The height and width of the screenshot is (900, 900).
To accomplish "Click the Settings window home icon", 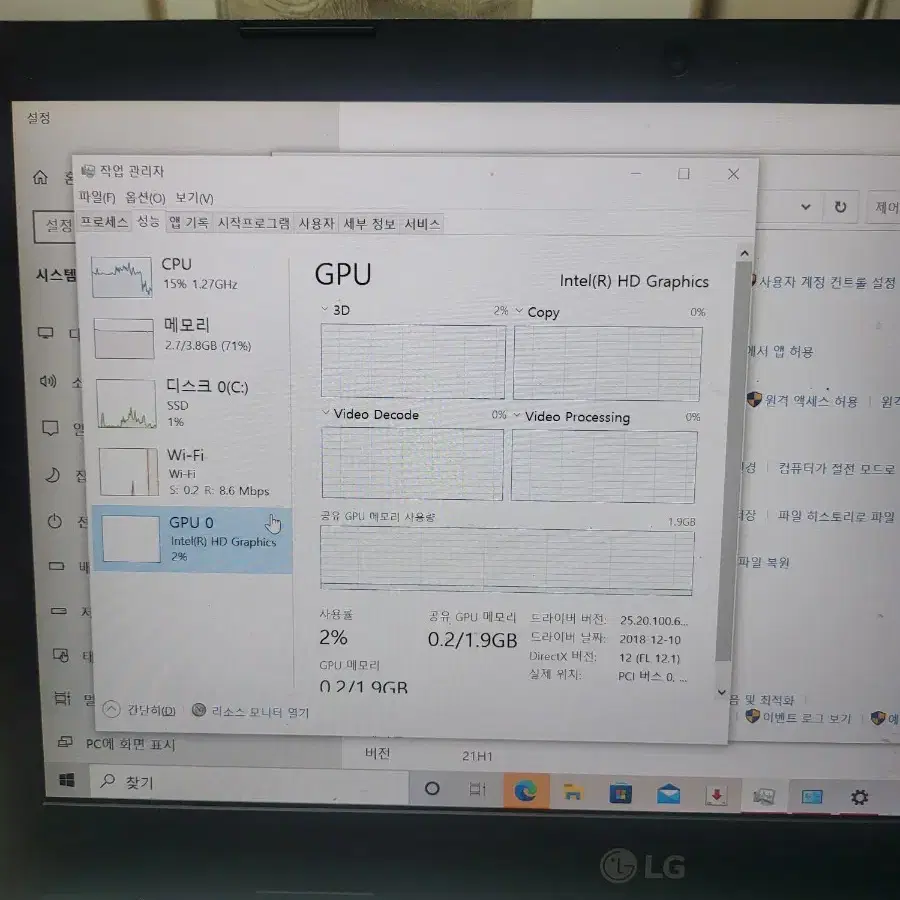I will coord(40,177).
